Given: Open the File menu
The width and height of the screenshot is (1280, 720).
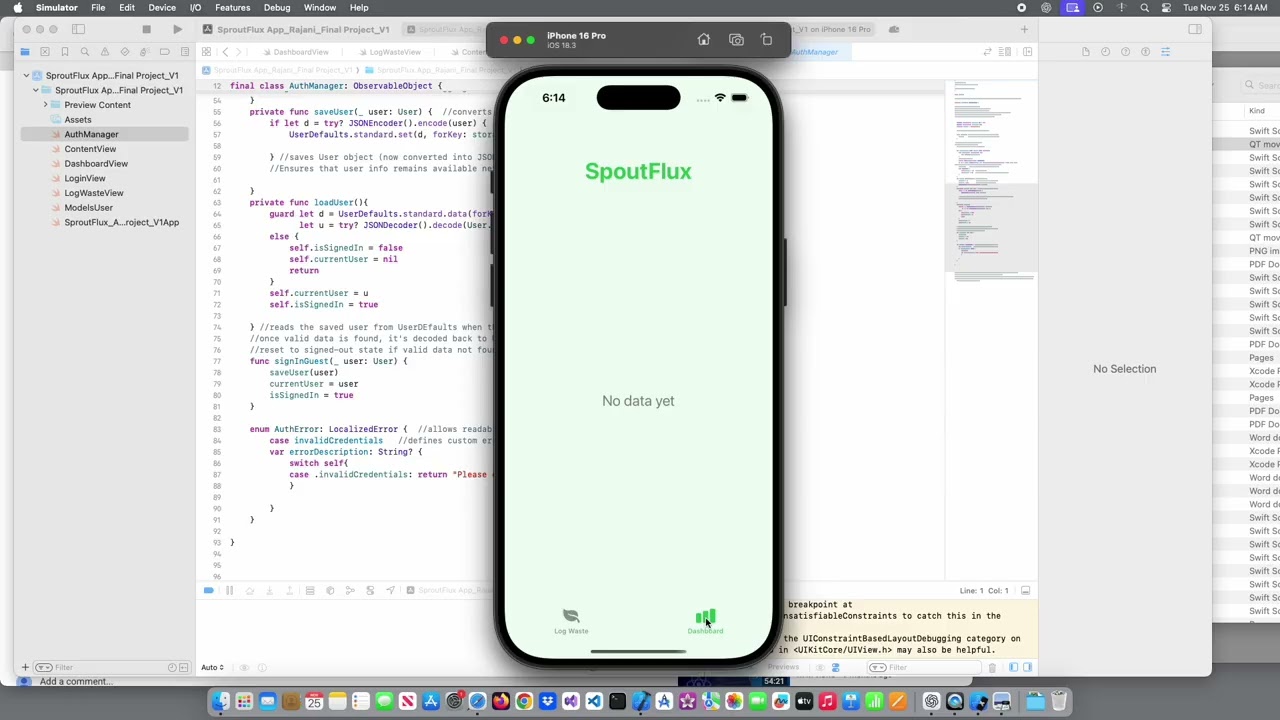Looking at the screenshot, I should (98, 8).
